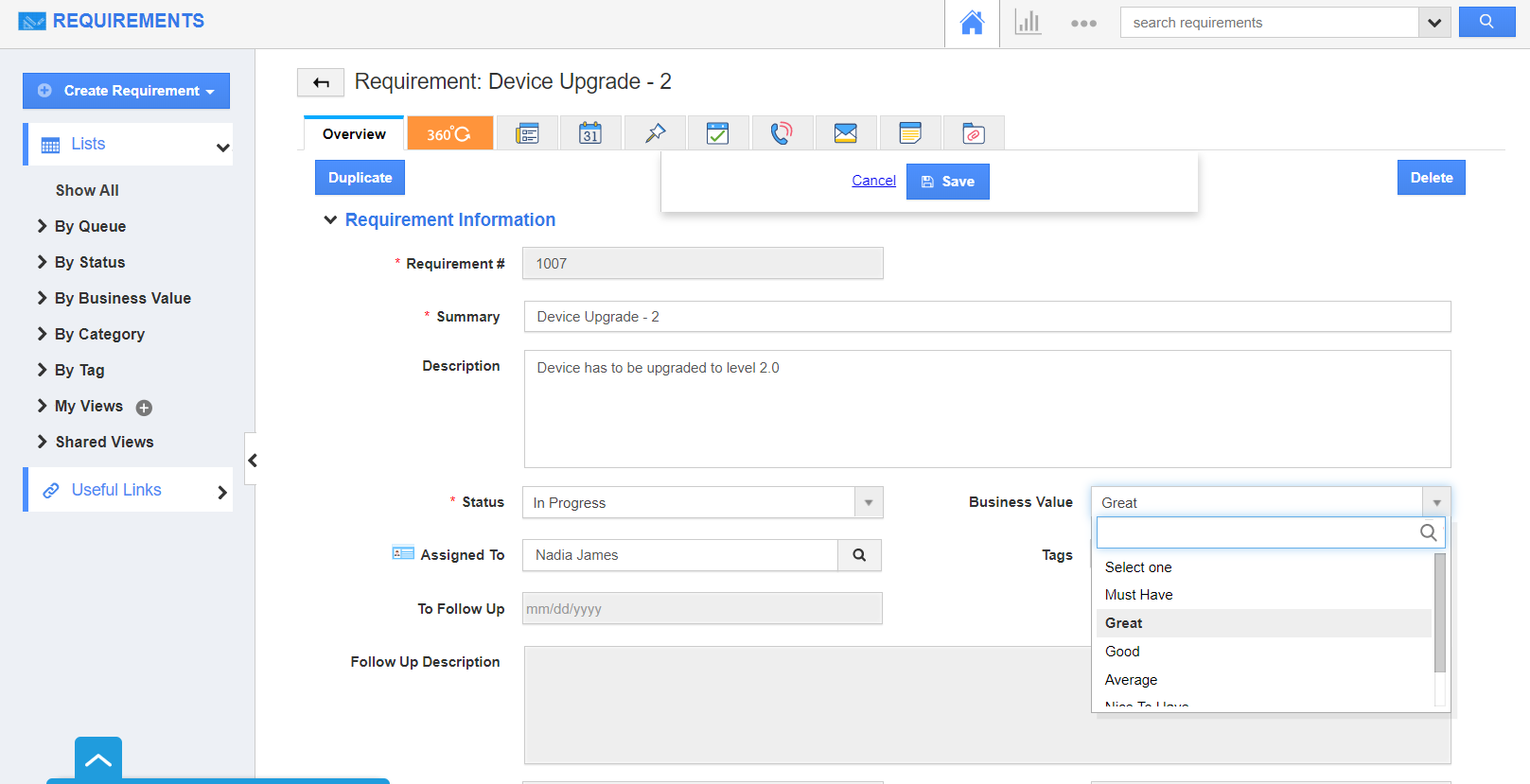Screen dimensions: 1530x784
Task: Open the home icon in top bar
Action: (x=972, y=23)
